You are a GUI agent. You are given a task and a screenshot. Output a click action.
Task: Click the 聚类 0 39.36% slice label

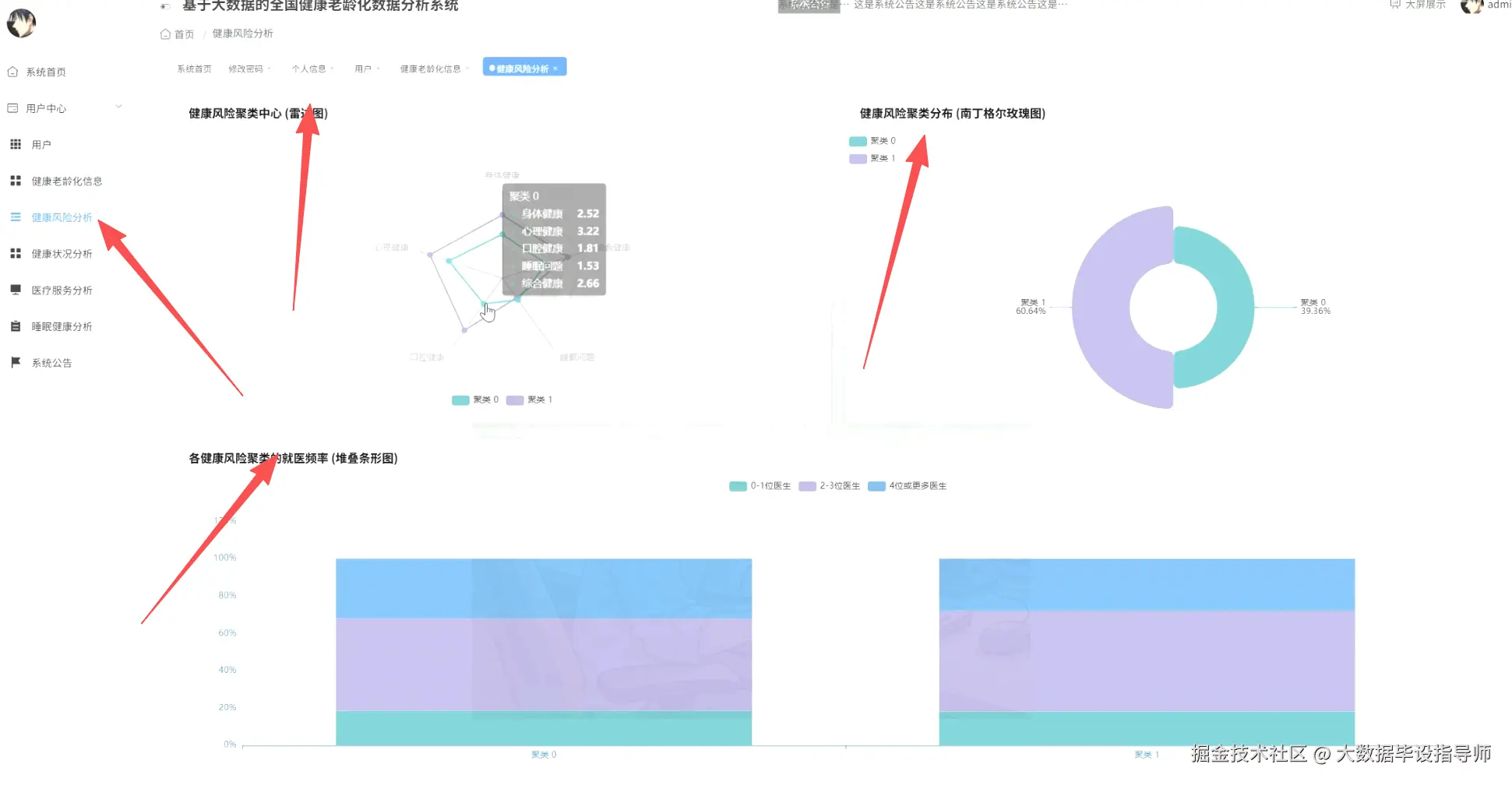click(1316, 307)
